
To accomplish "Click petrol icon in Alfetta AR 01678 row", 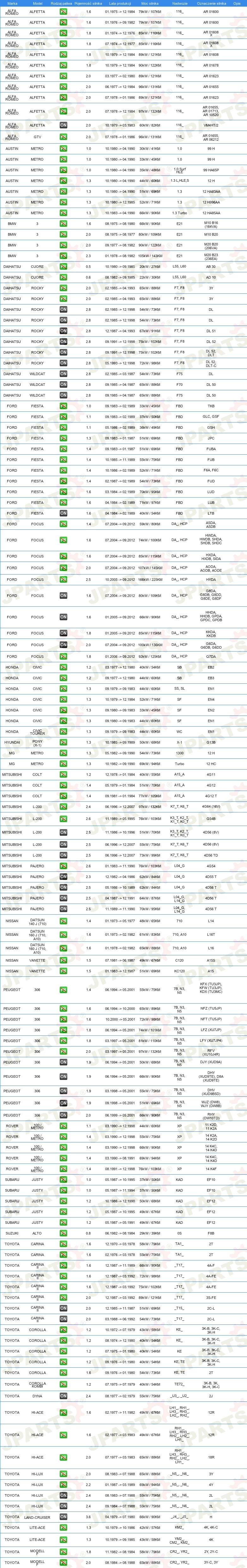I will coord(63,65).
